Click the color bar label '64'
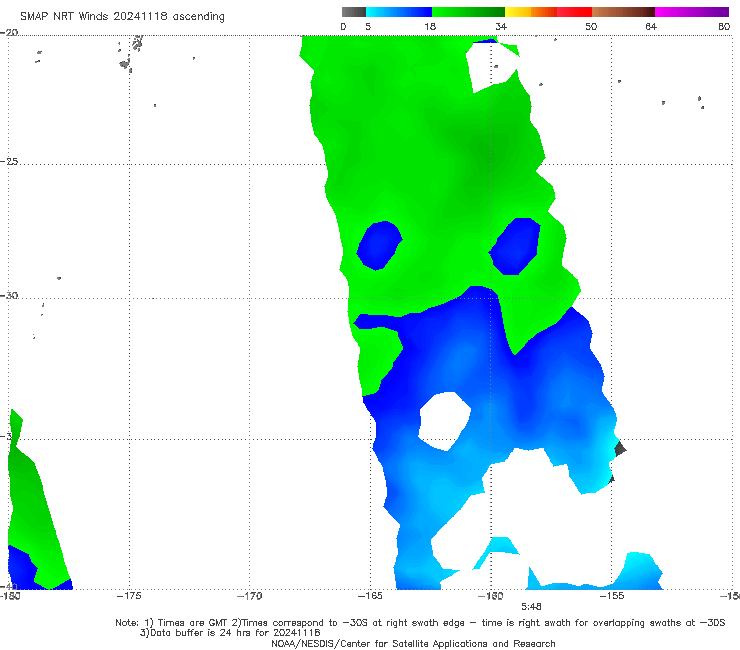Image resolution: width=740 pixels, height=650 pixels. click(651, 26)
